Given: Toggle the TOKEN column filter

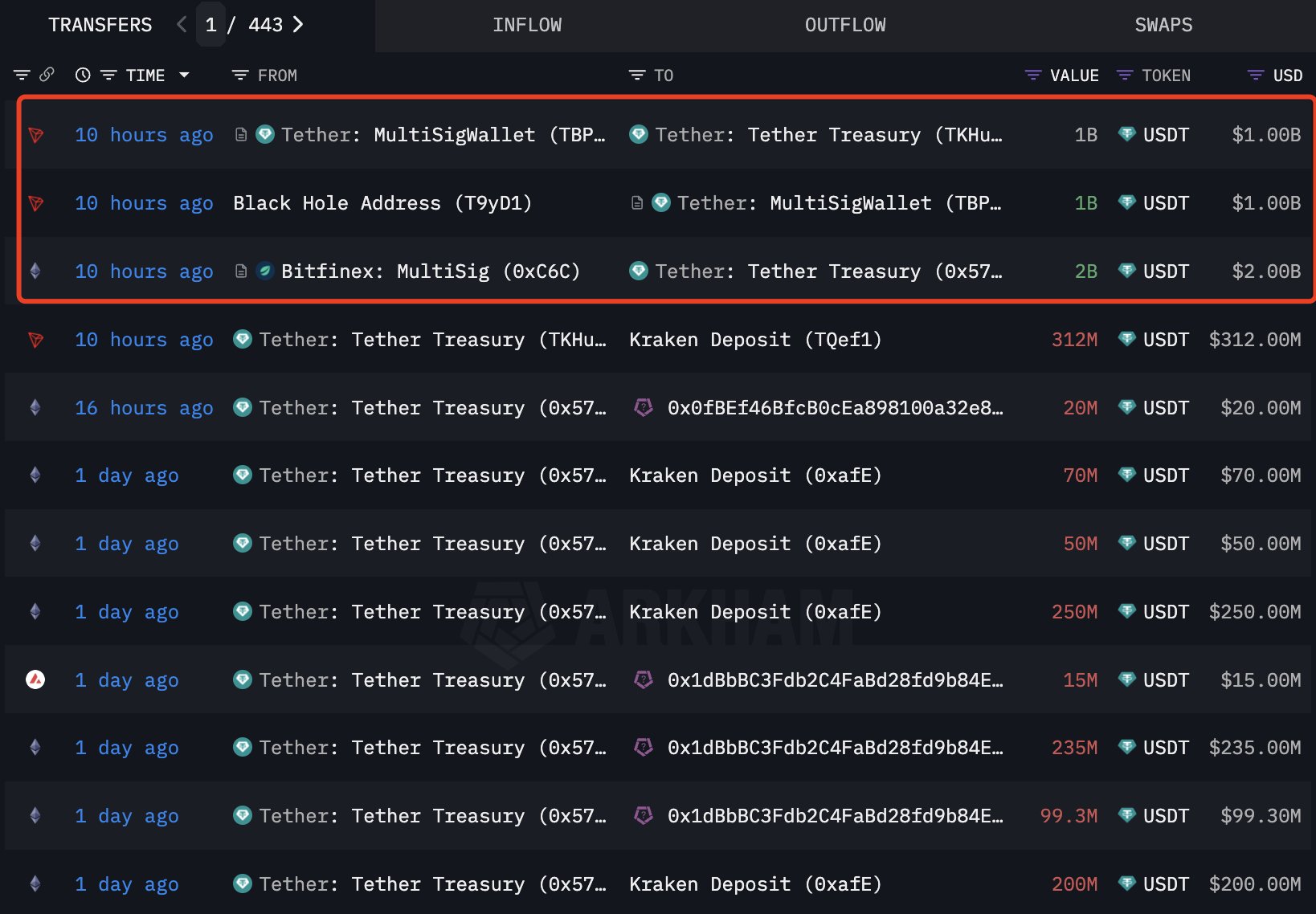Looking at the screenshot, I should pyautogui.click(x=1125, y=75).
